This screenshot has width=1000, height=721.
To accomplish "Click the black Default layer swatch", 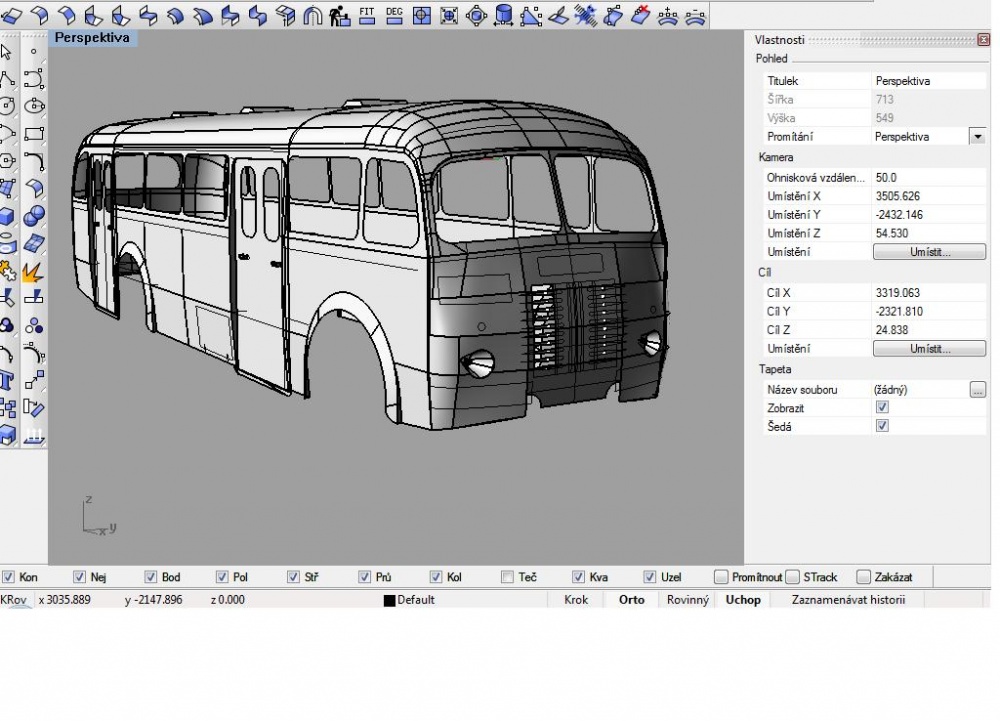I will tap(390, 601).
